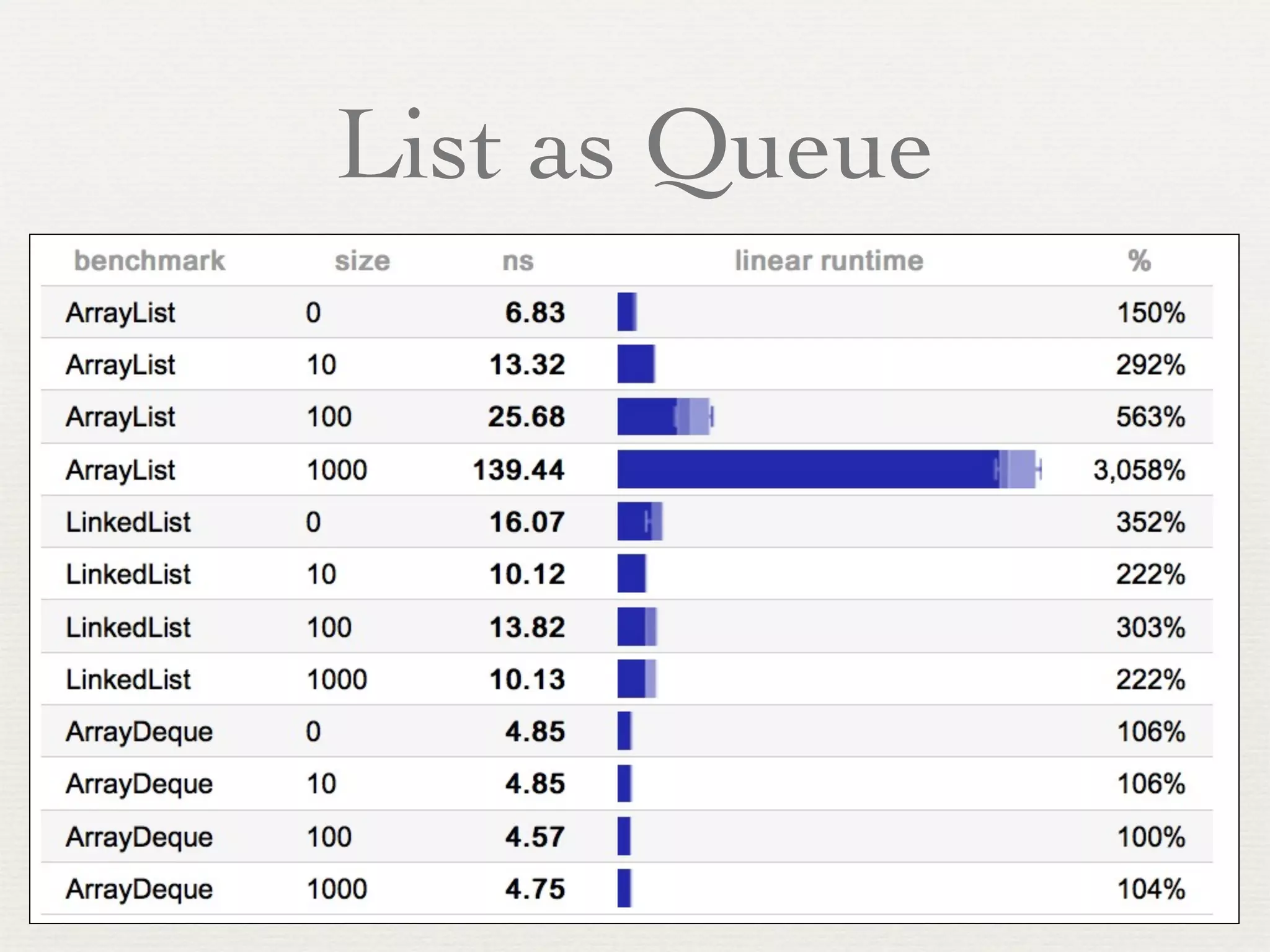Select the 10.13 ns value
Image resolution: width=1270 pixels, height=952 pixels.
527,679
